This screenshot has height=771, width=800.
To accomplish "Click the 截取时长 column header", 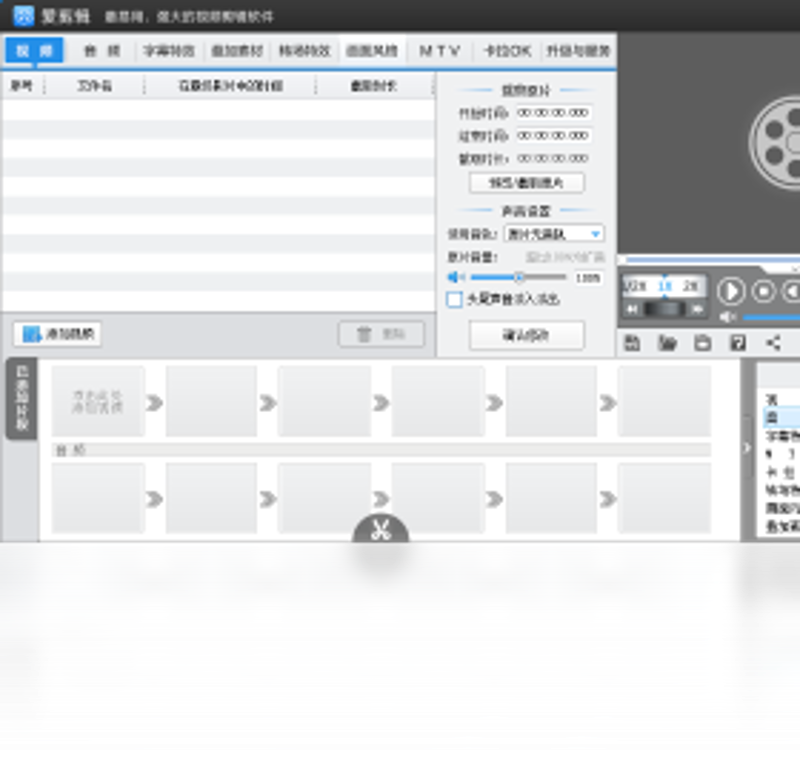I will 374,86.
